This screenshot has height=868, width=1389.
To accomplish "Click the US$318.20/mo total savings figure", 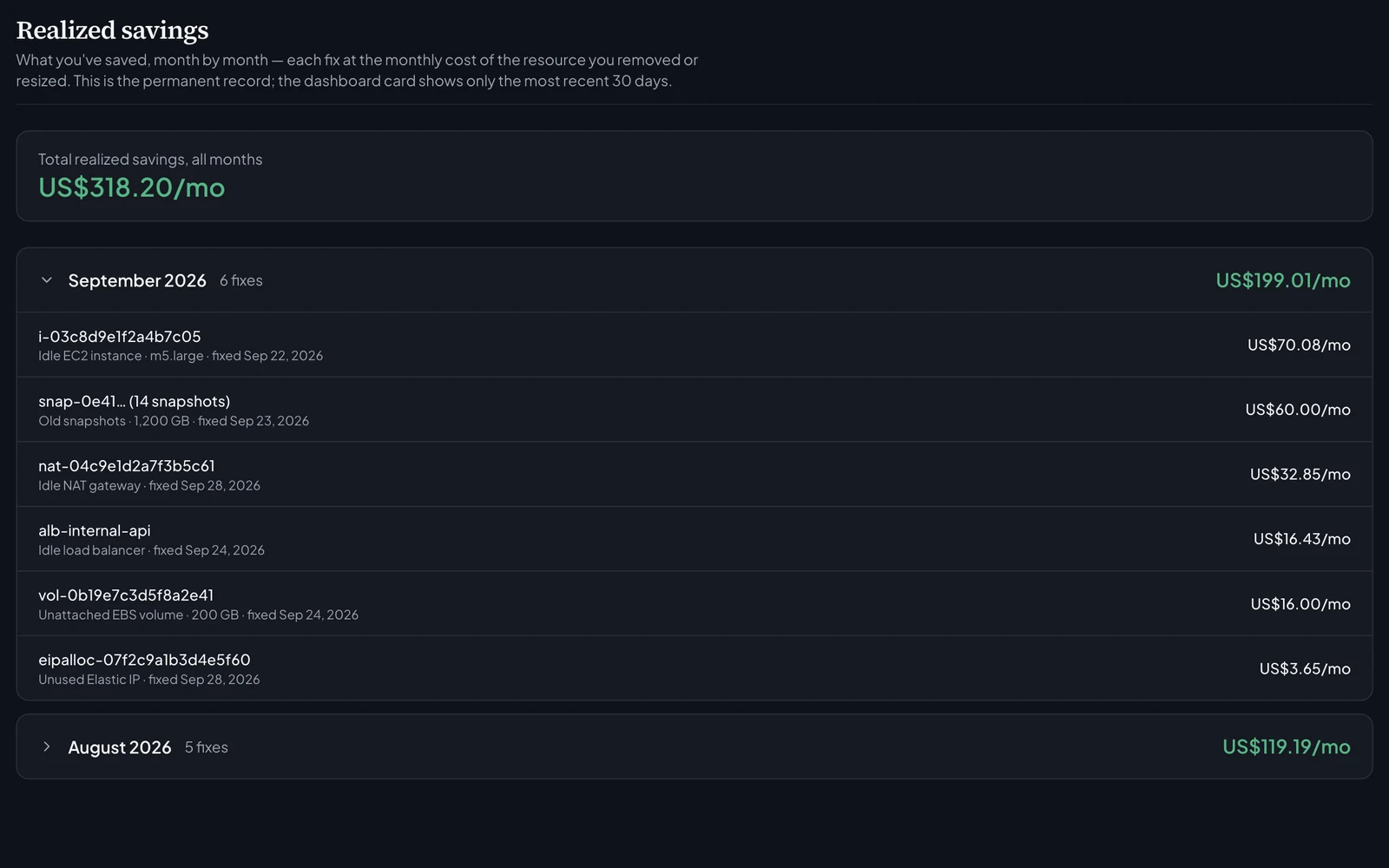I will pyautogui.click(x=132, y=187).
